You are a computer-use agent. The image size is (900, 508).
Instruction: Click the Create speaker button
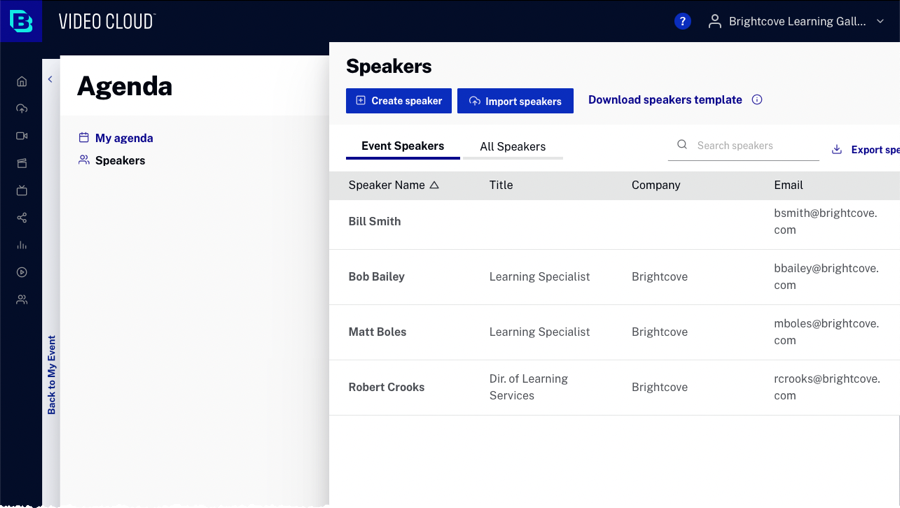(398, 100)
